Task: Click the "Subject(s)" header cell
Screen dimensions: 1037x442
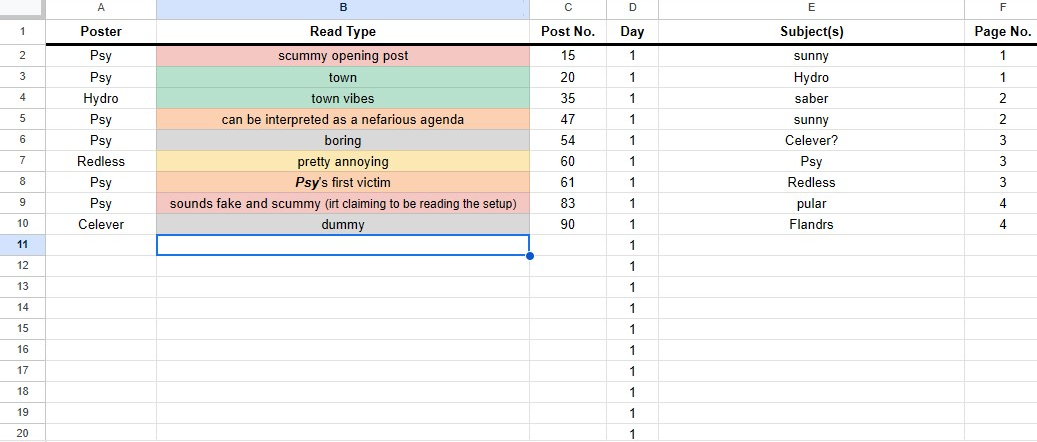Action: [811, 31]
